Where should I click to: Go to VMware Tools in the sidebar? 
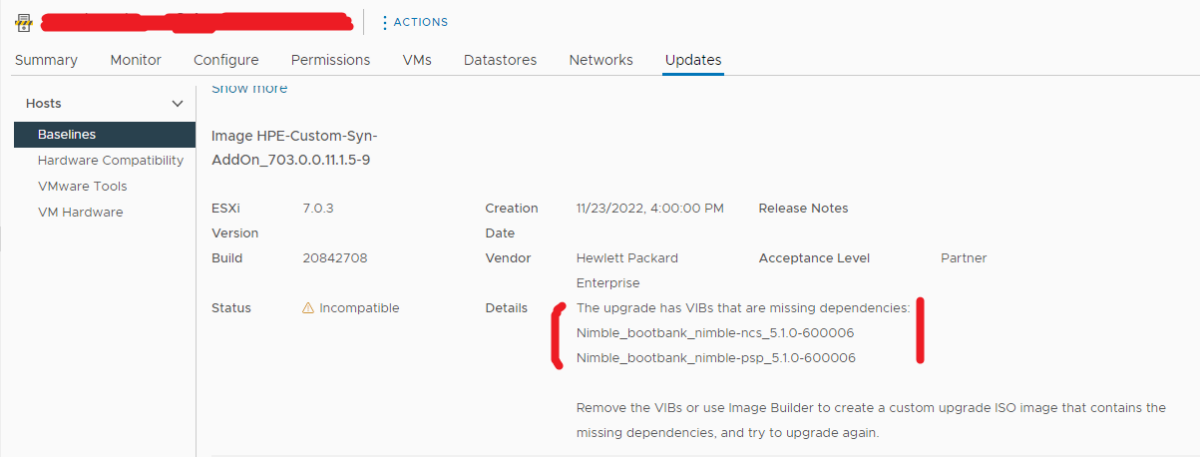tap(82, 186)
